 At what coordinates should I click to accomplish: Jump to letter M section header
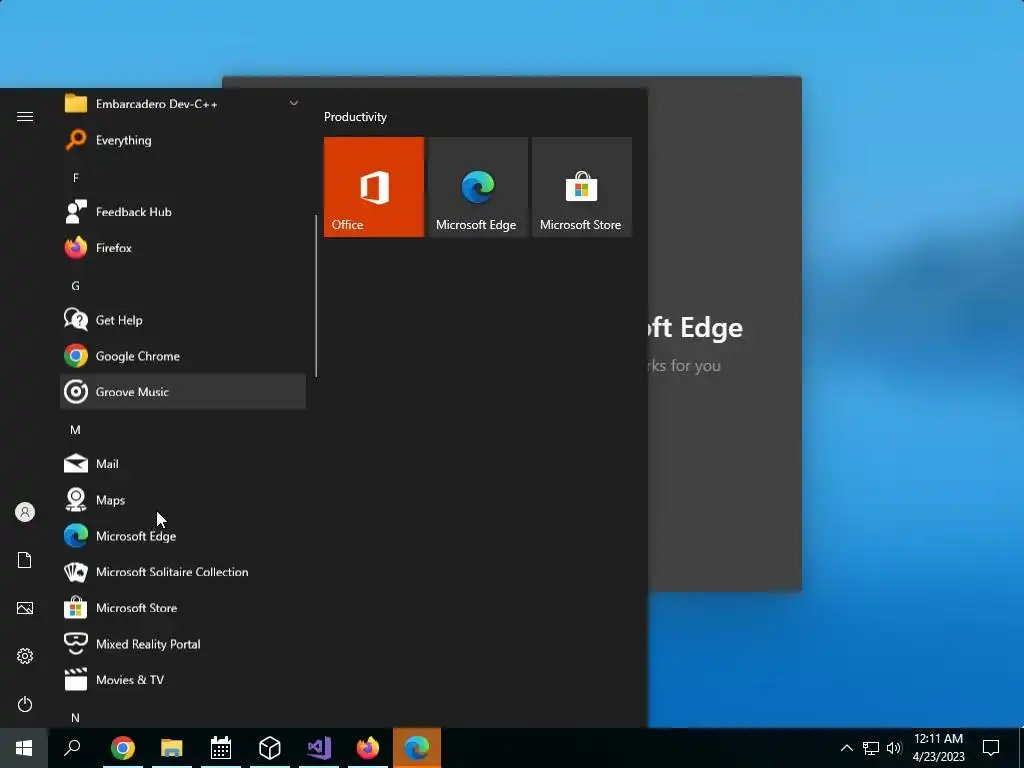click(x=76, y=430)
